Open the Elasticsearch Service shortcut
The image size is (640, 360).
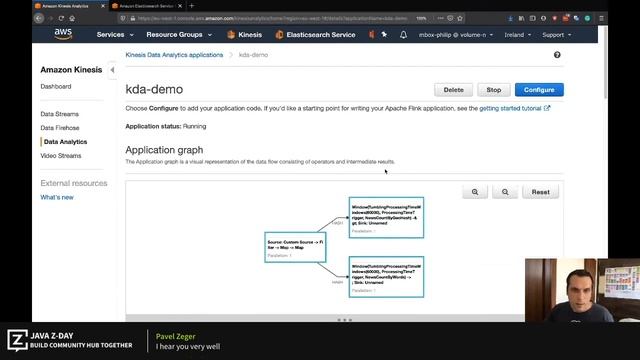coord(315,35)
